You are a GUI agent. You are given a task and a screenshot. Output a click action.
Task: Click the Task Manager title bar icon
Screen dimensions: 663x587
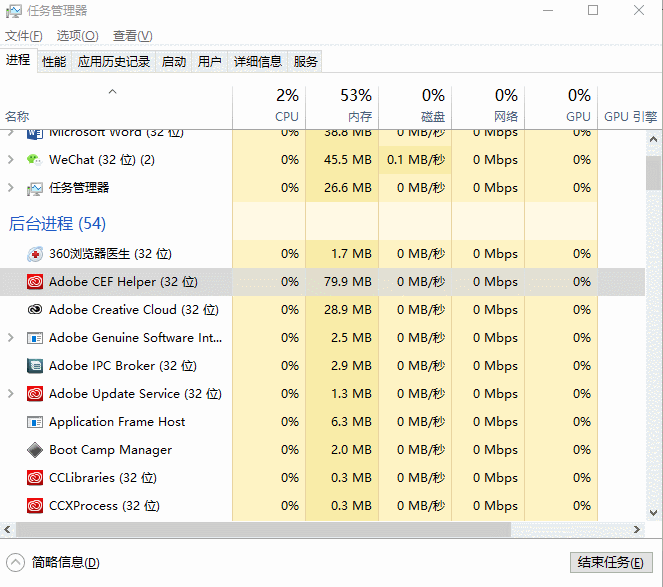coord(14,11)
